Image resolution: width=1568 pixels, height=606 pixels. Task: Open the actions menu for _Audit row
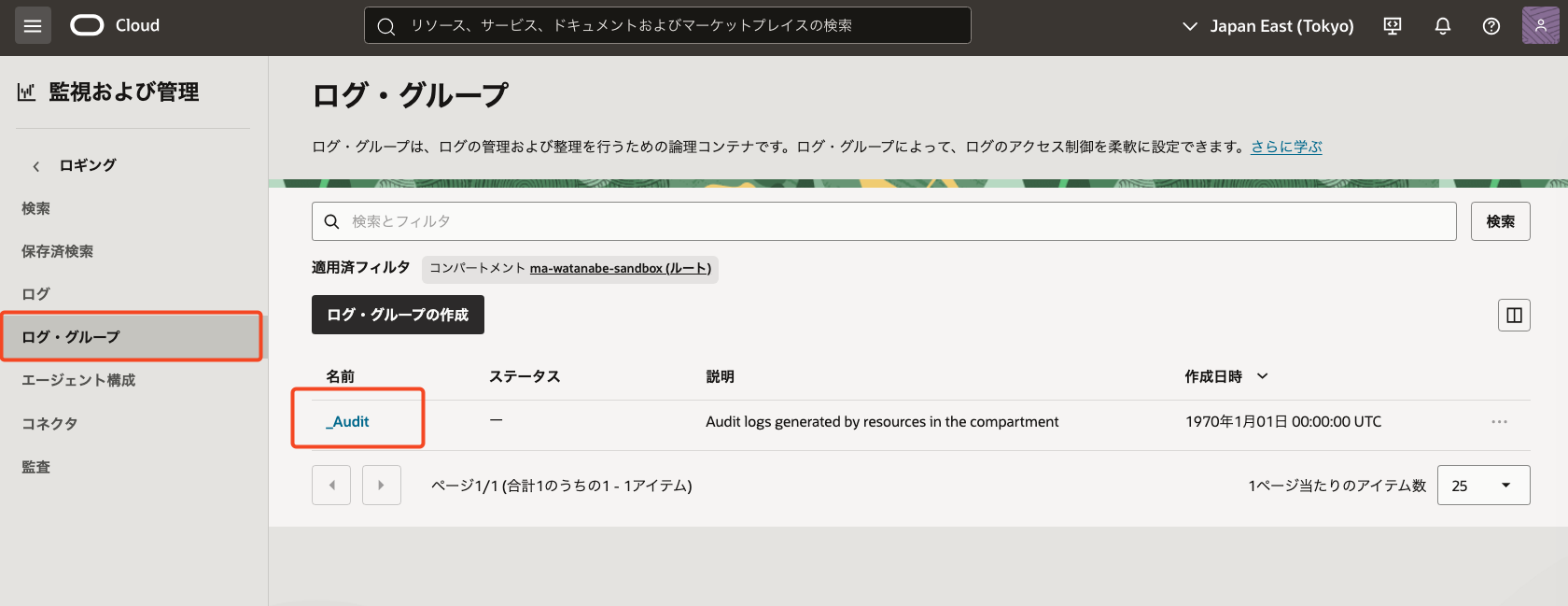pyautogui.click(x=1499, y=422)
